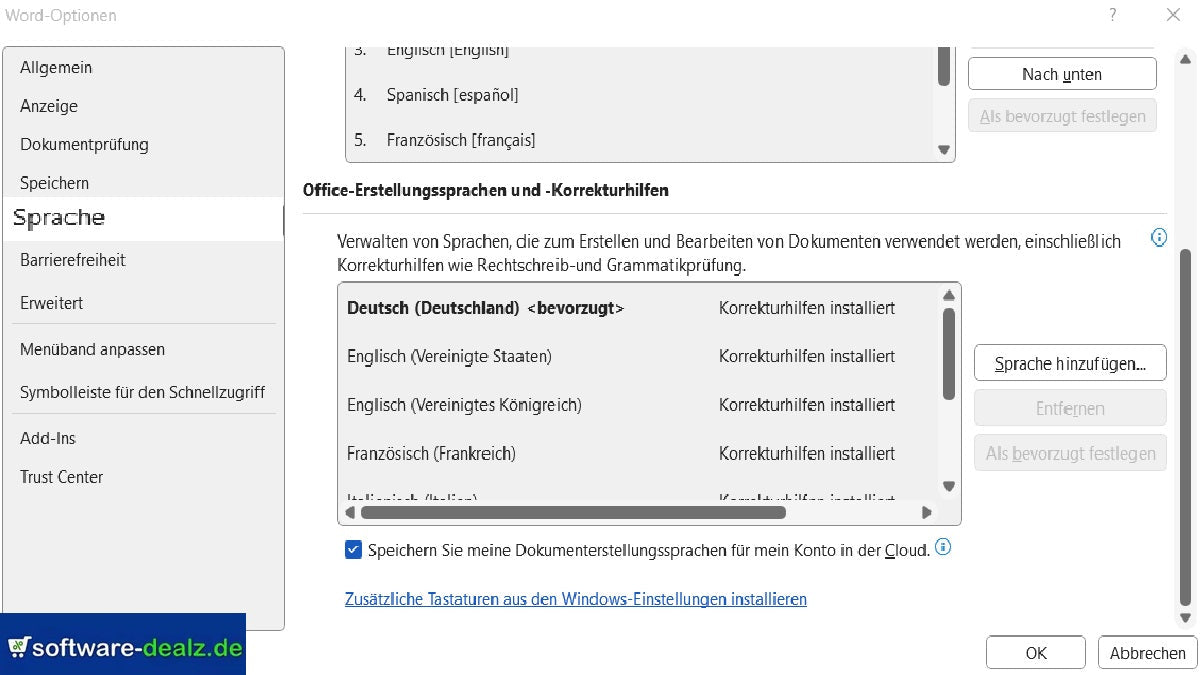Select Französisch (Frankreich) in the proofing list

click(x=431, y=453)
